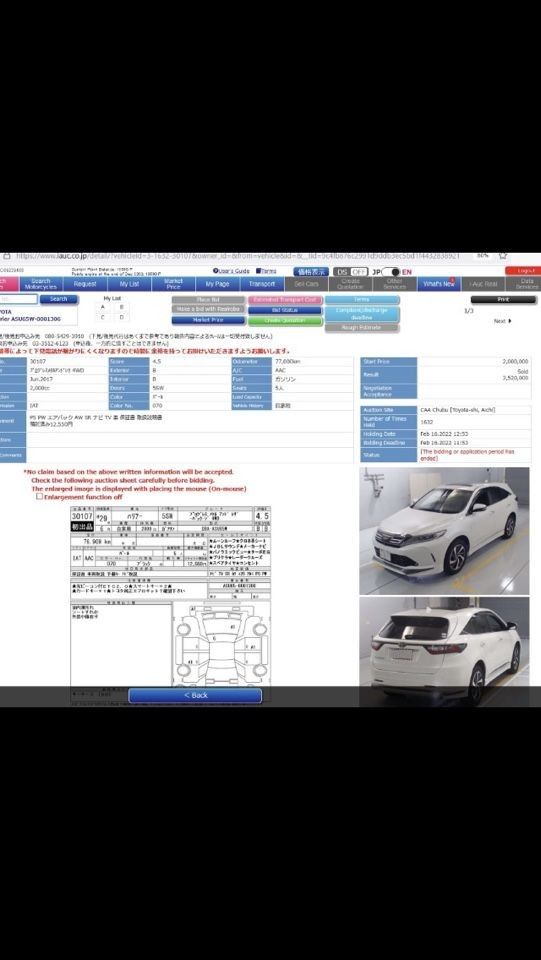Open the front view car photo
Screen dimensions: 541x960
click(444, 531)
